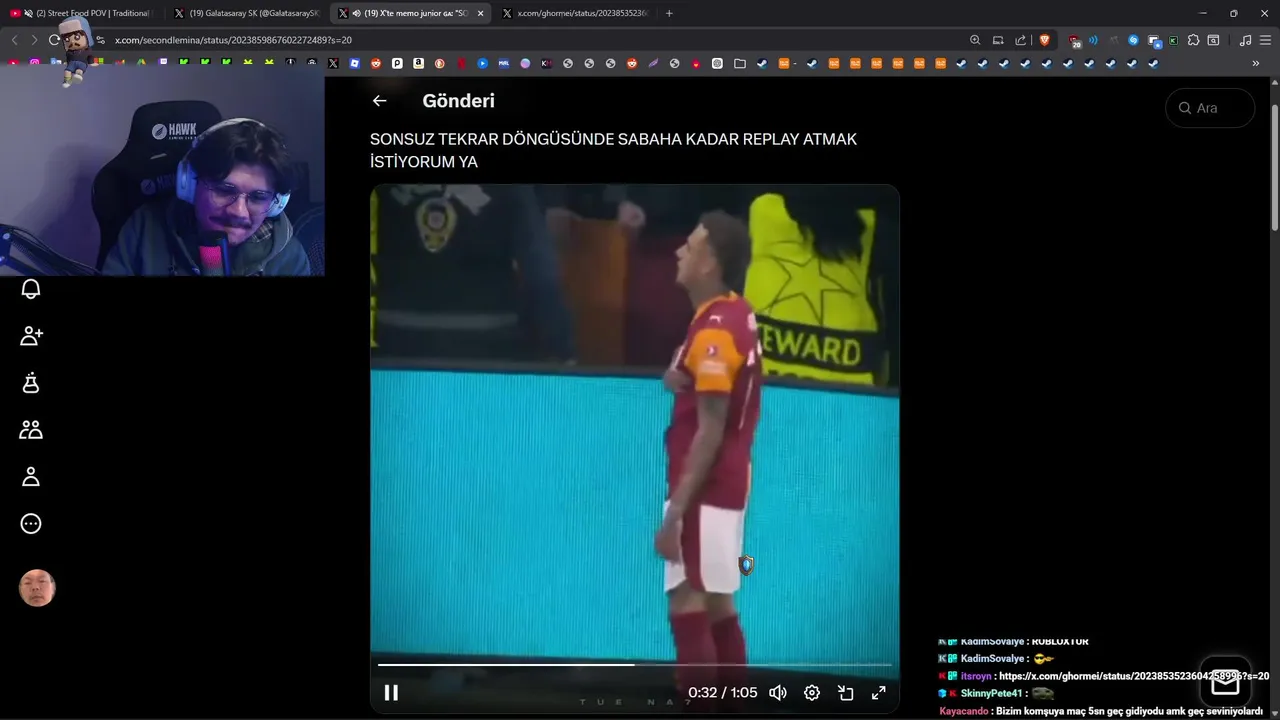Click the Gönderi heading

[x=458, y=101]
